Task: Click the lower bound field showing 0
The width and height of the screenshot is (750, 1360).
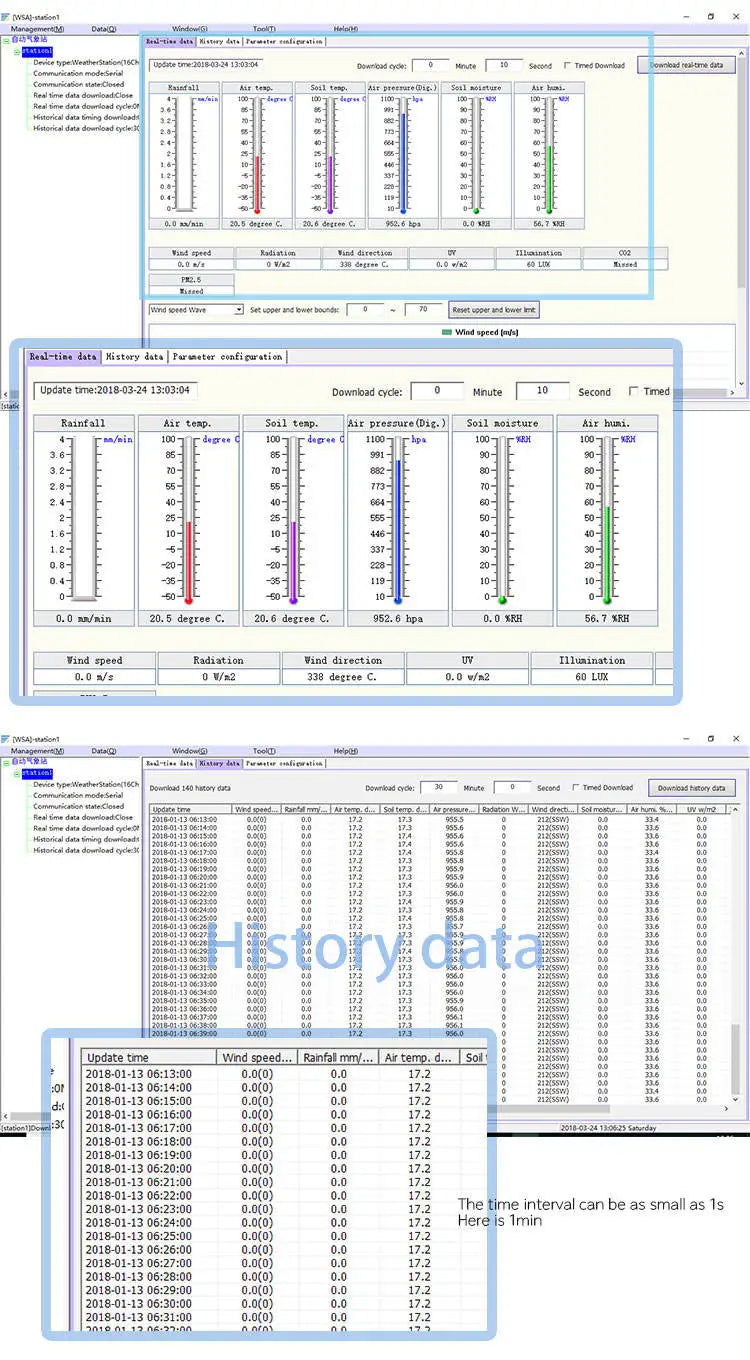Action: click(365, 310)
